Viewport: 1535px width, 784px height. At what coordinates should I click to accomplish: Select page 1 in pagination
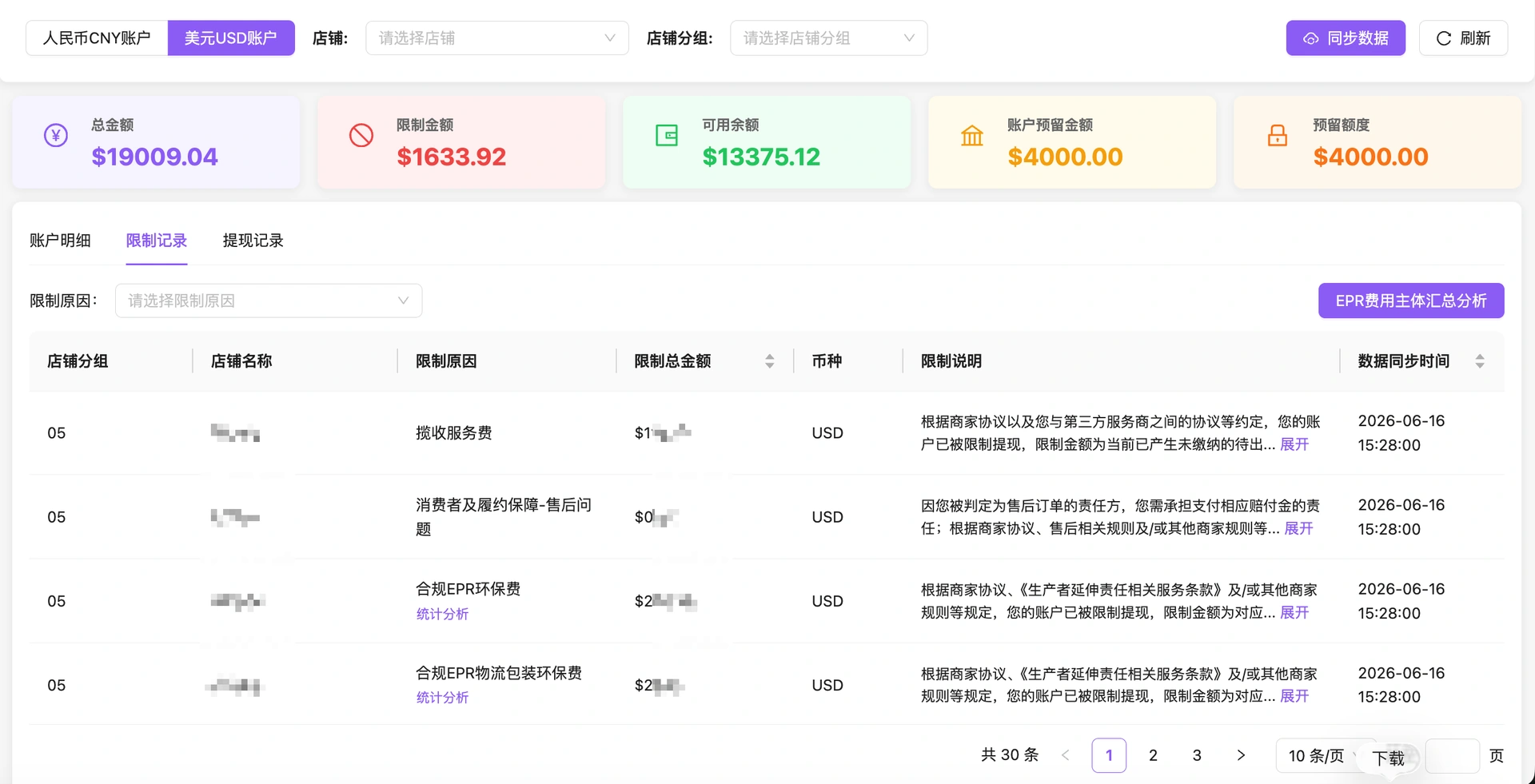[x=1109, y=755]
